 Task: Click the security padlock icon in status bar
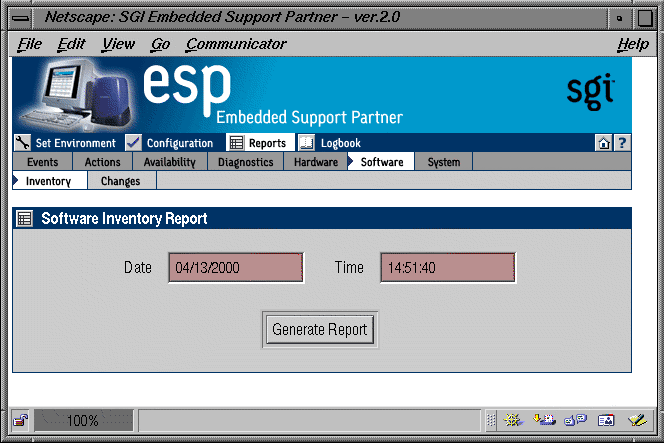point(20,420)
